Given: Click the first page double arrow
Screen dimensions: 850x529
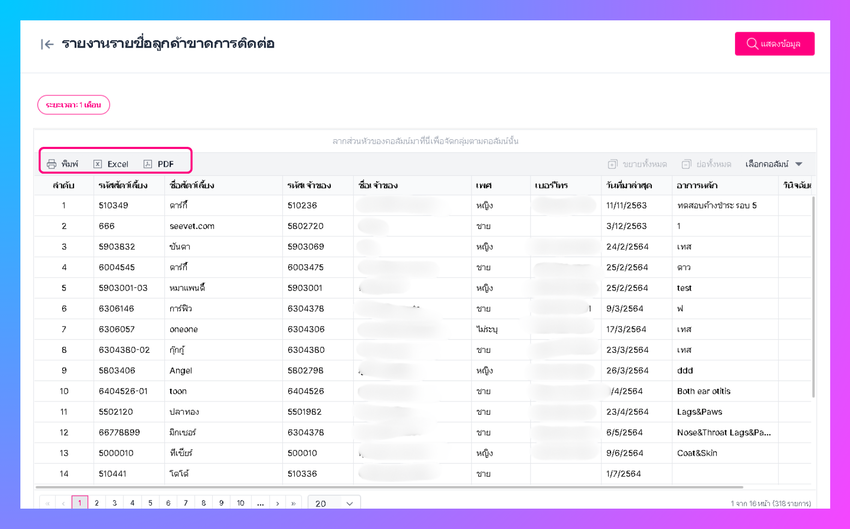Looking at the screenshot, I should [x=48, y=503].
